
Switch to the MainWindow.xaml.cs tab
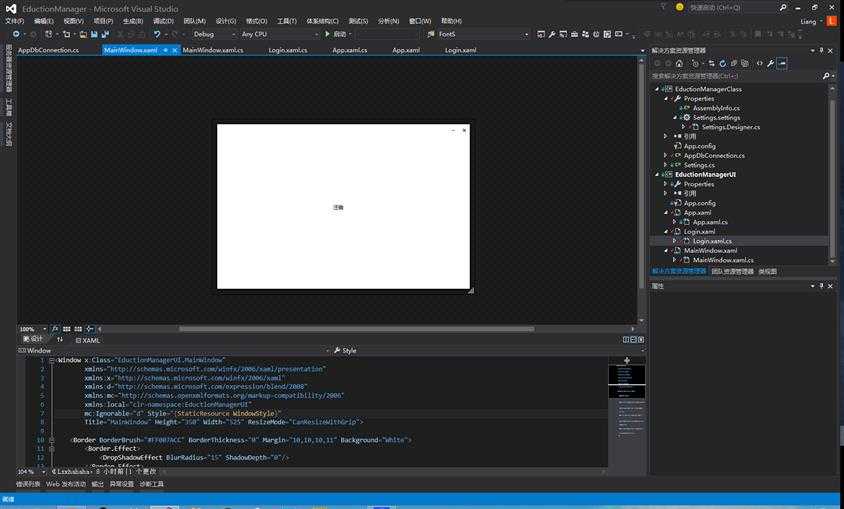[213, 50]
